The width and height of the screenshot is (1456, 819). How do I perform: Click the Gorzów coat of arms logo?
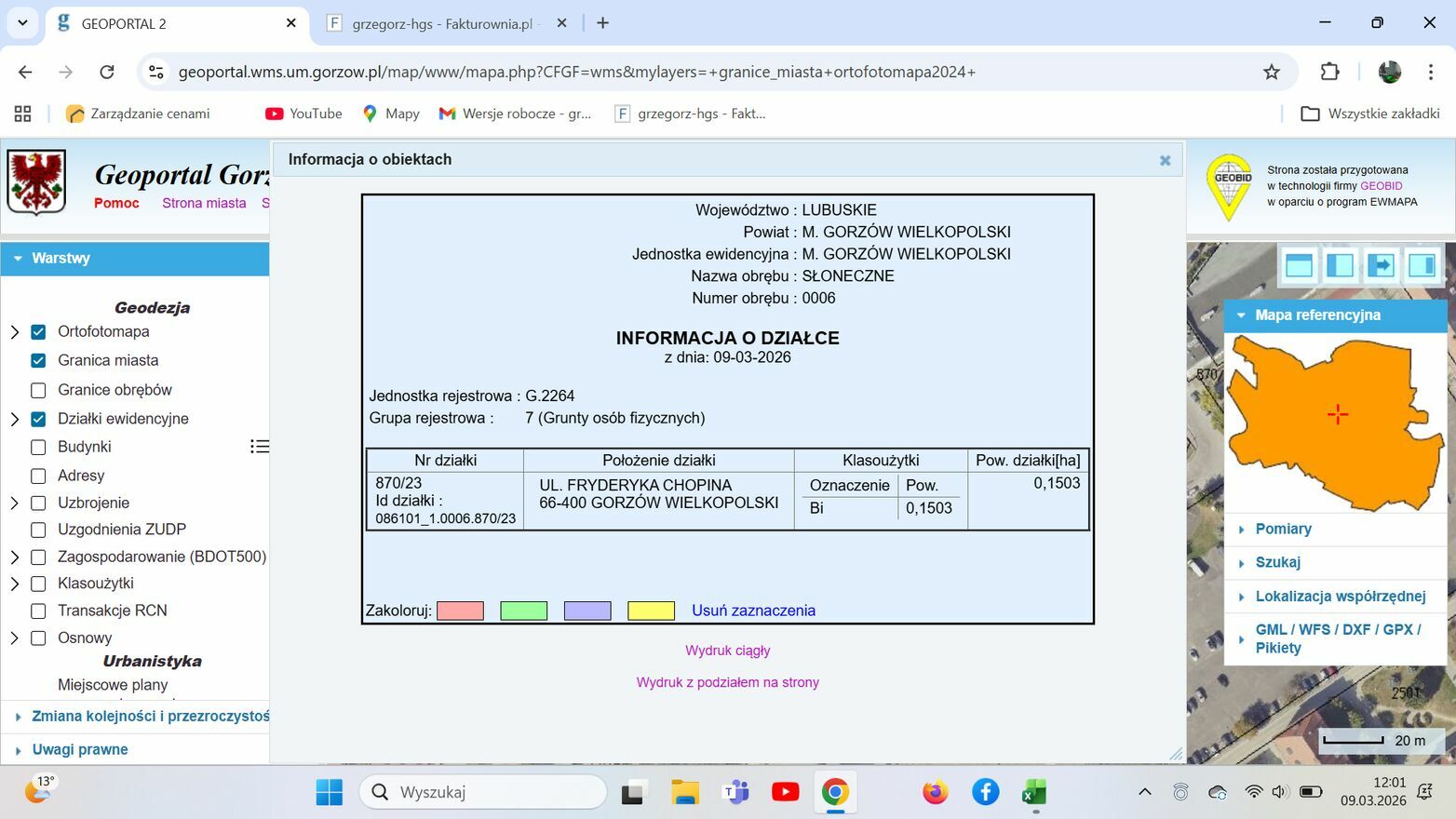(x=36, y=181)
